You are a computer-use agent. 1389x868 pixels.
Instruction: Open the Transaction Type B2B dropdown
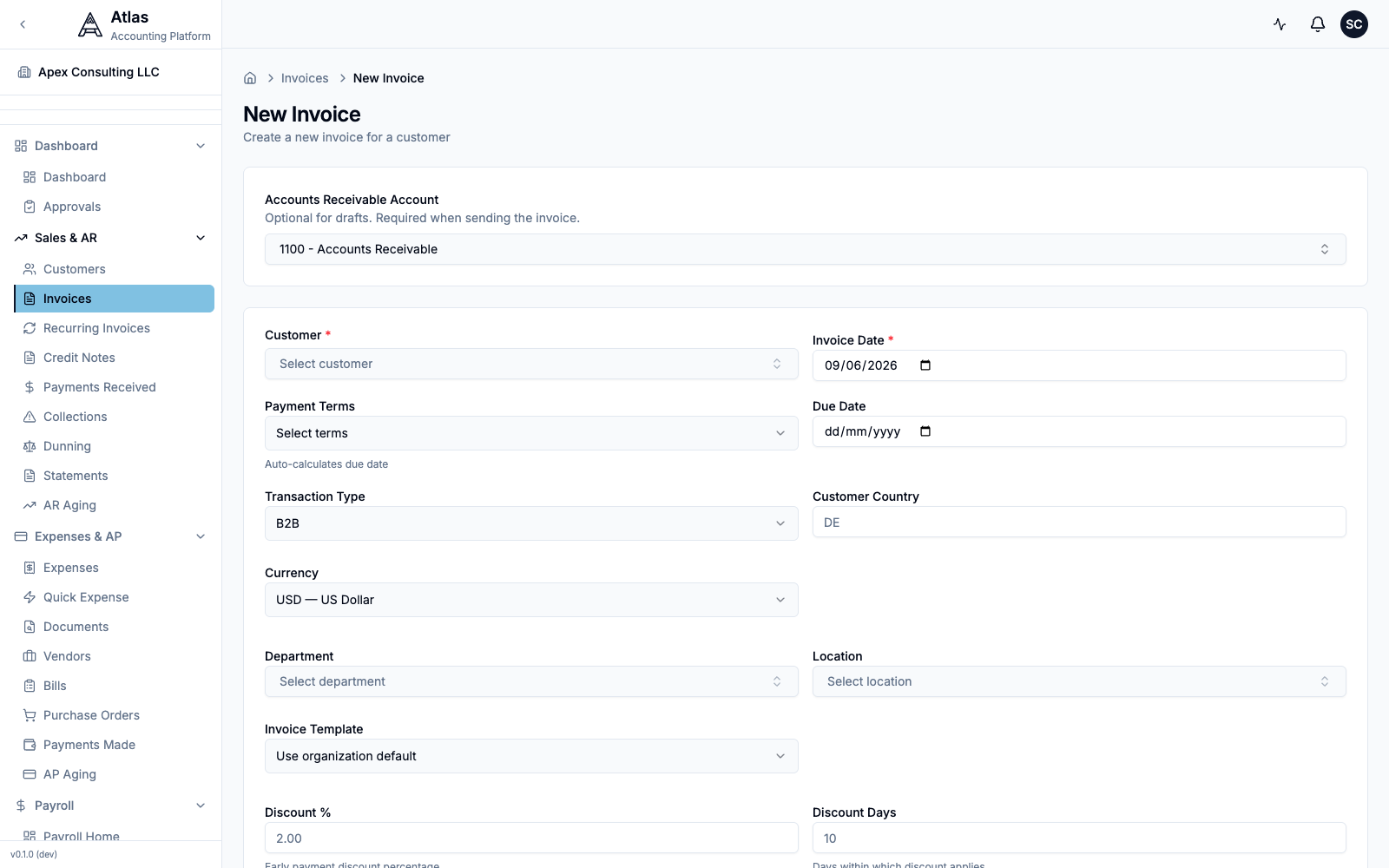(x=531, y=523)
